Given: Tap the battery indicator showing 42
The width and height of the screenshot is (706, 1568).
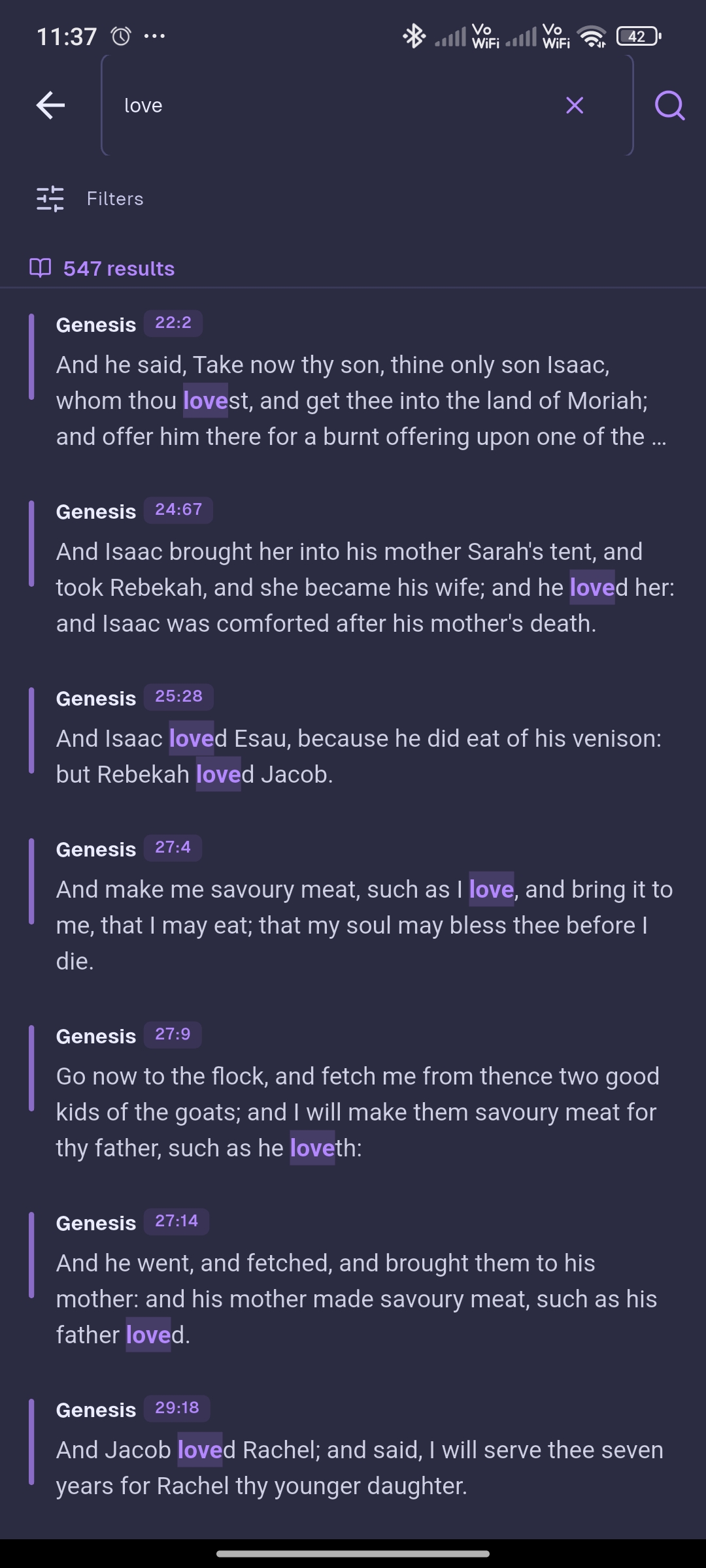Looking at the screenshot, I should (637, 36).
